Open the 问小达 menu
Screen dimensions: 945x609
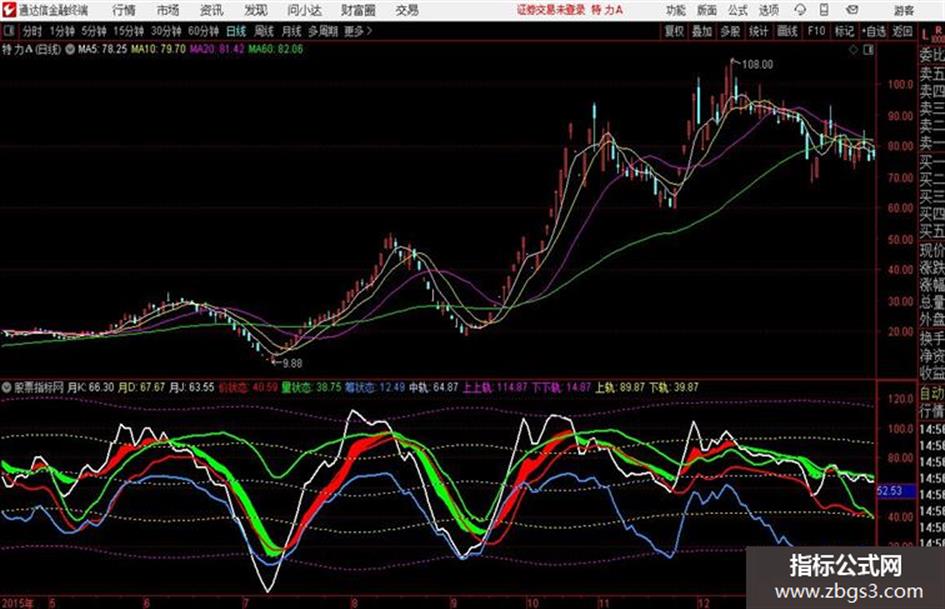(304, 10)
